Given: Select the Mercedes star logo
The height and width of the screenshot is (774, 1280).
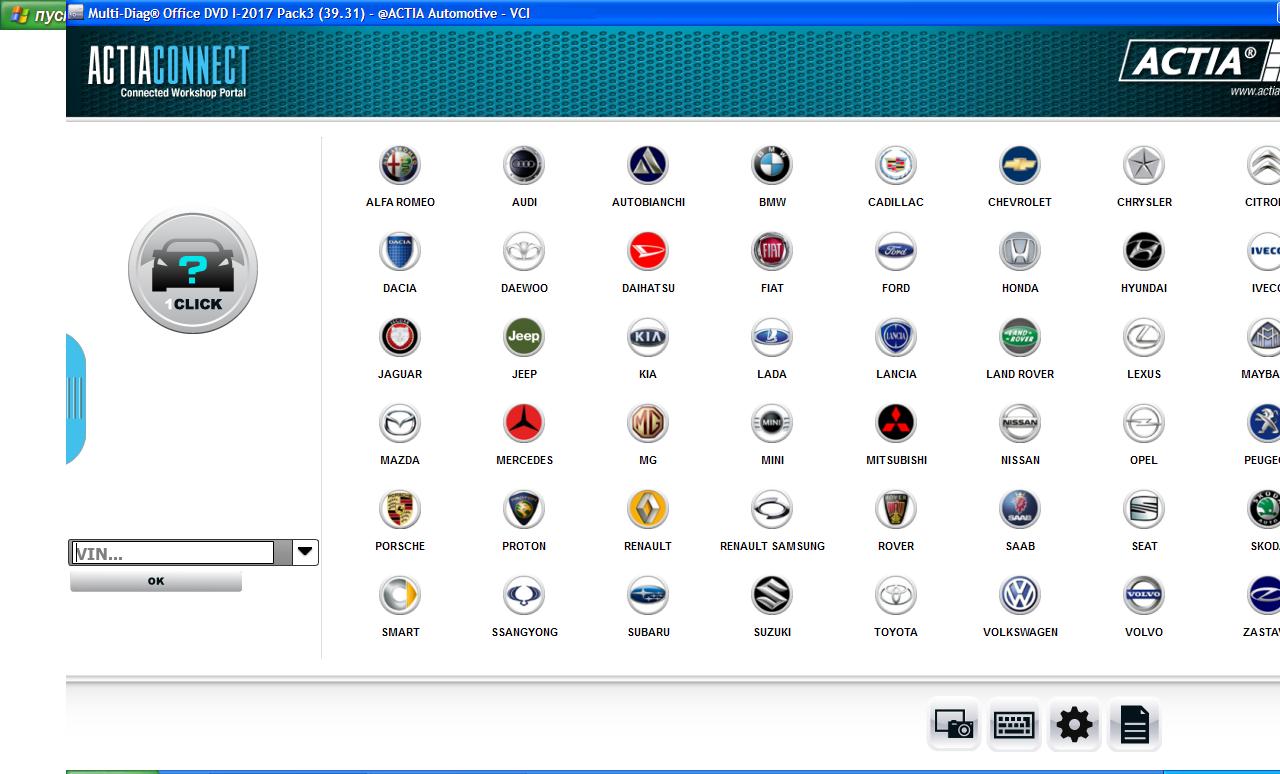Looking at the screenshot, I should pos(524,423).
